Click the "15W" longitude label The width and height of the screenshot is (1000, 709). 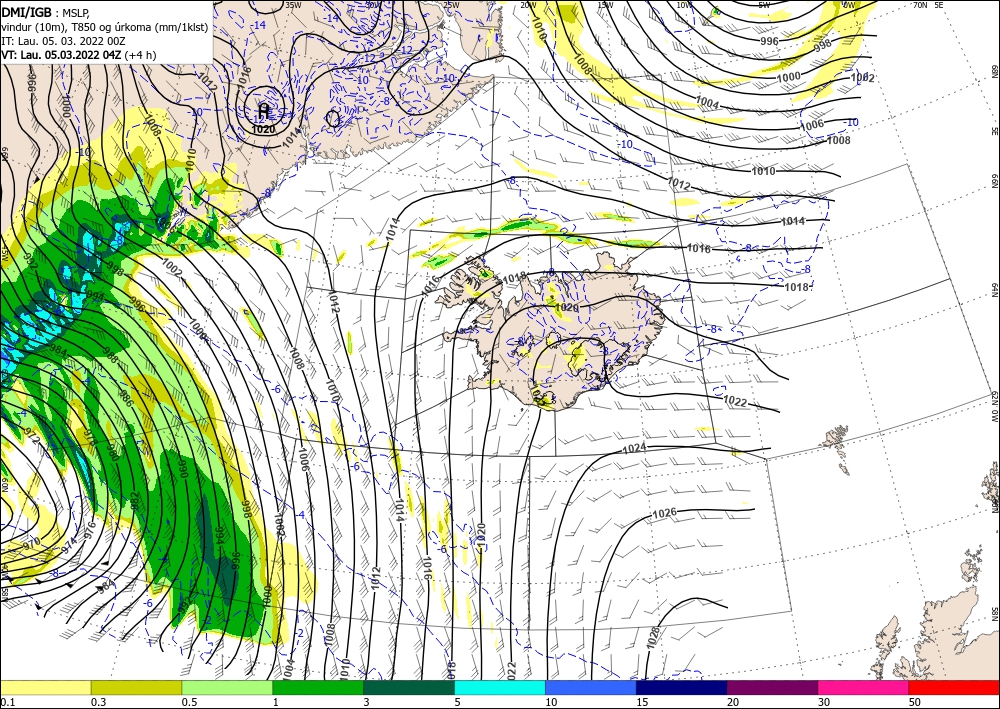(605, 5)
